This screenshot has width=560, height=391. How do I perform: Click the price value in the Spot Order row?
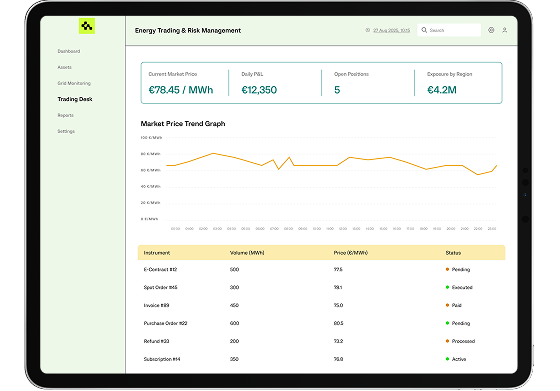pos(338,287)
